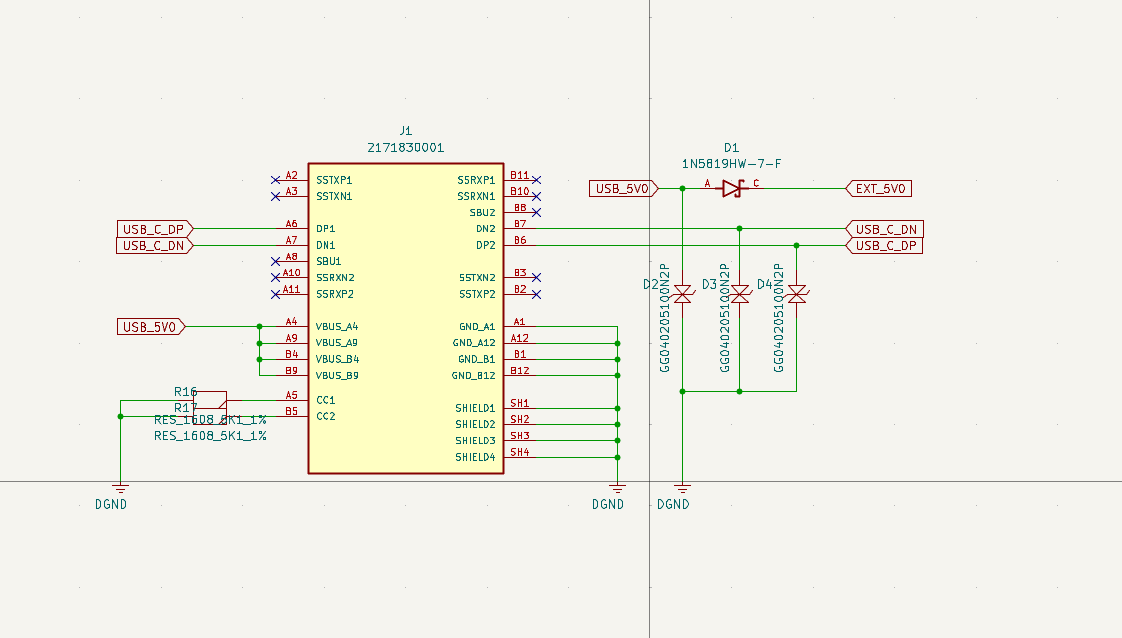Click the USB_C_DN global label at pin A7
The width and height of the screenshot is (1122, 638).
(155, 245)
